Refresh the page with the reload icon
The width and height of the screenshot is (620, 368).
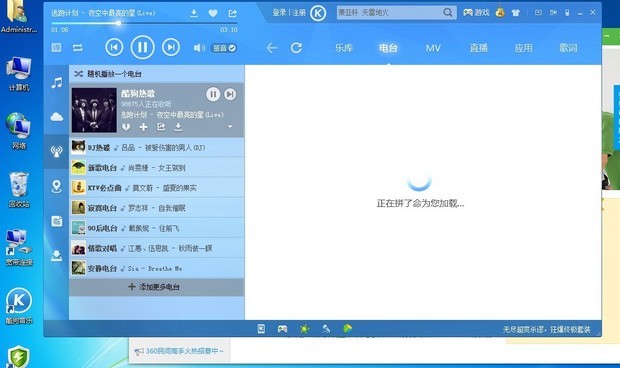(x=296, y=48)
